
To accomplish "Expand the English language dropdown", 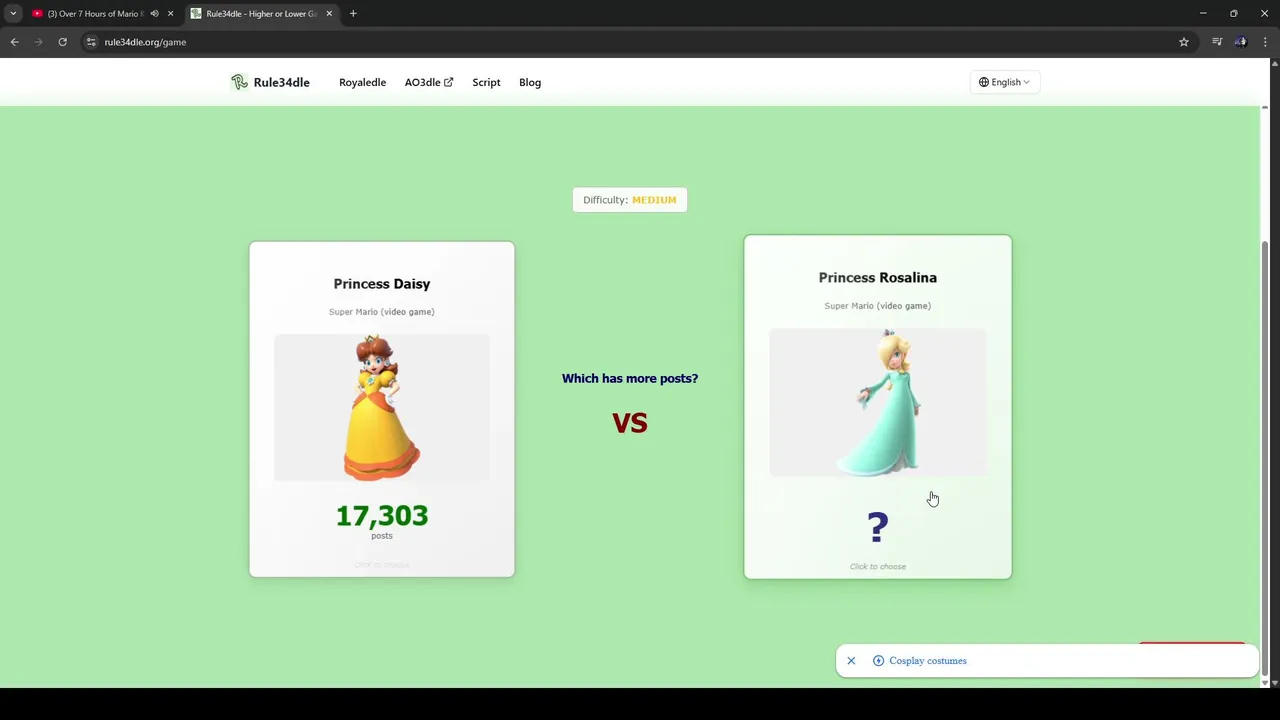I will pos(1004,82).
